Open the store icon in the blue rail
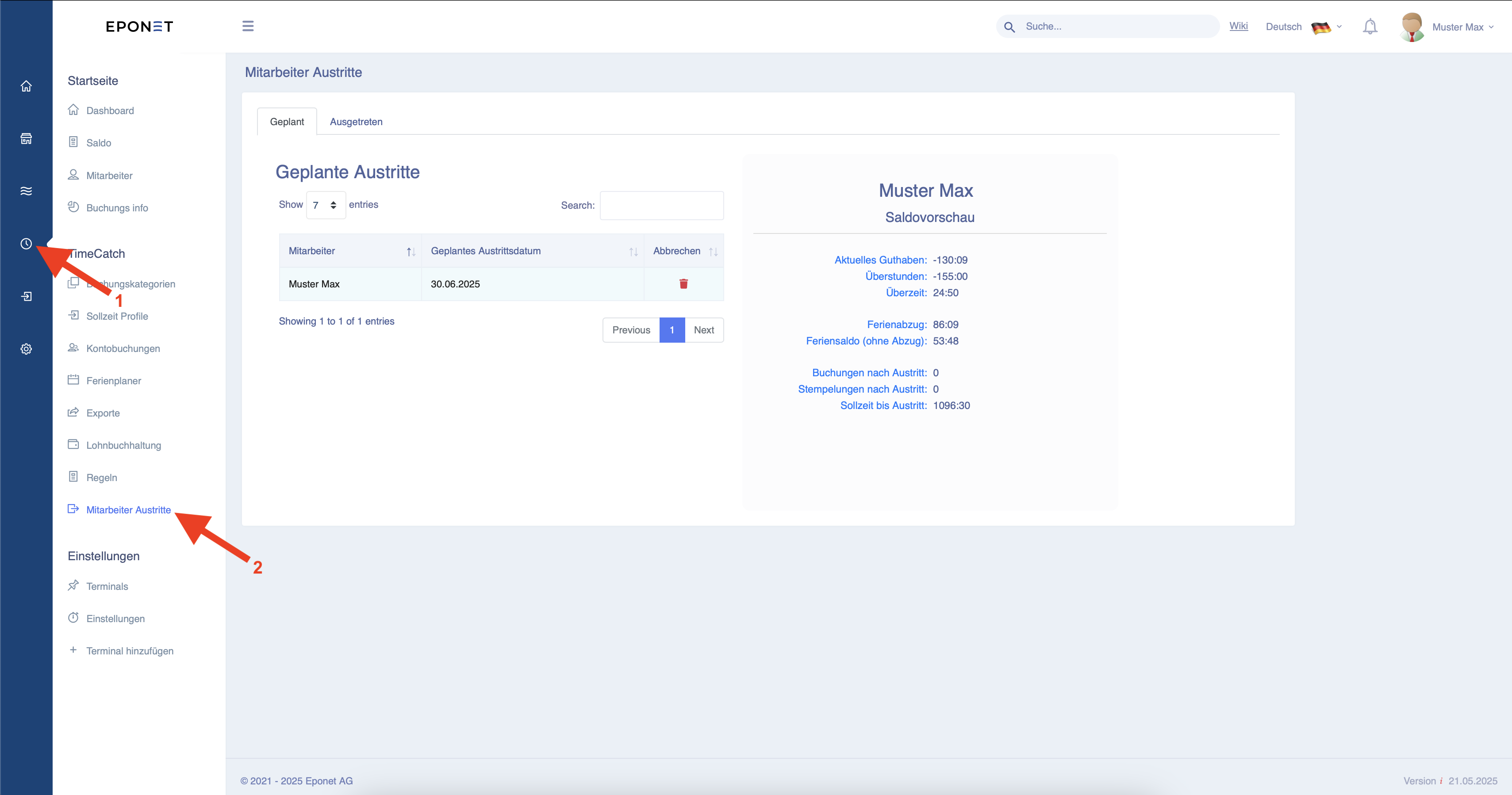The width and height of the screenshot is (1512, 795). point(26,138)
